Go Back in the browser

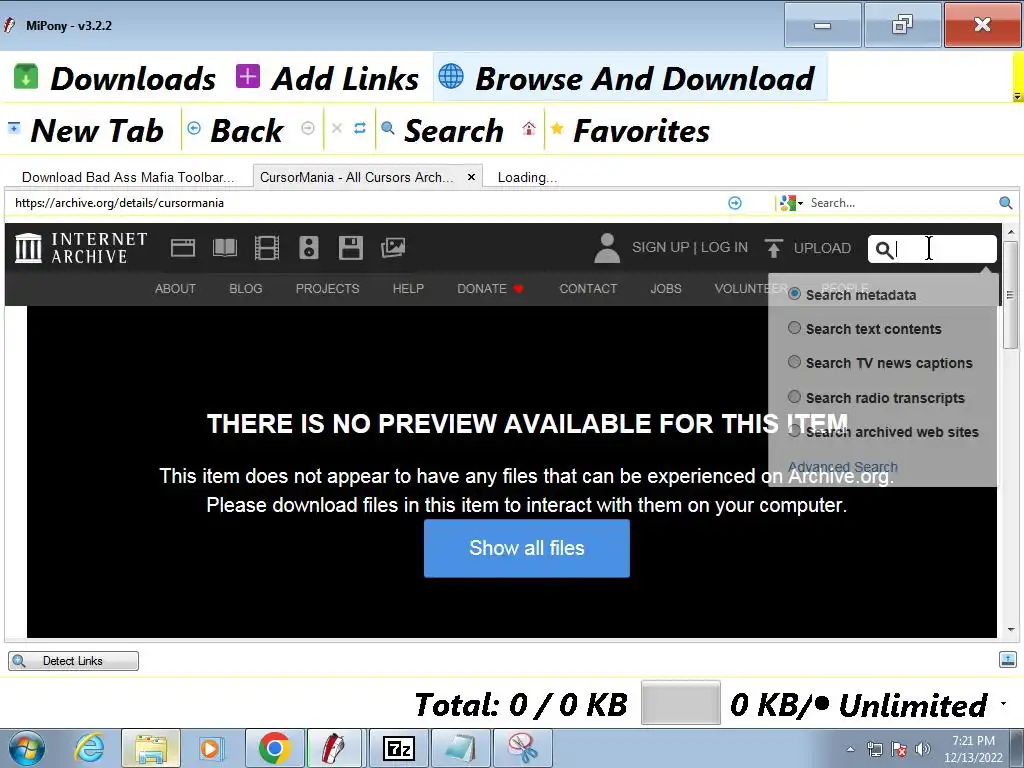(235, 130)
